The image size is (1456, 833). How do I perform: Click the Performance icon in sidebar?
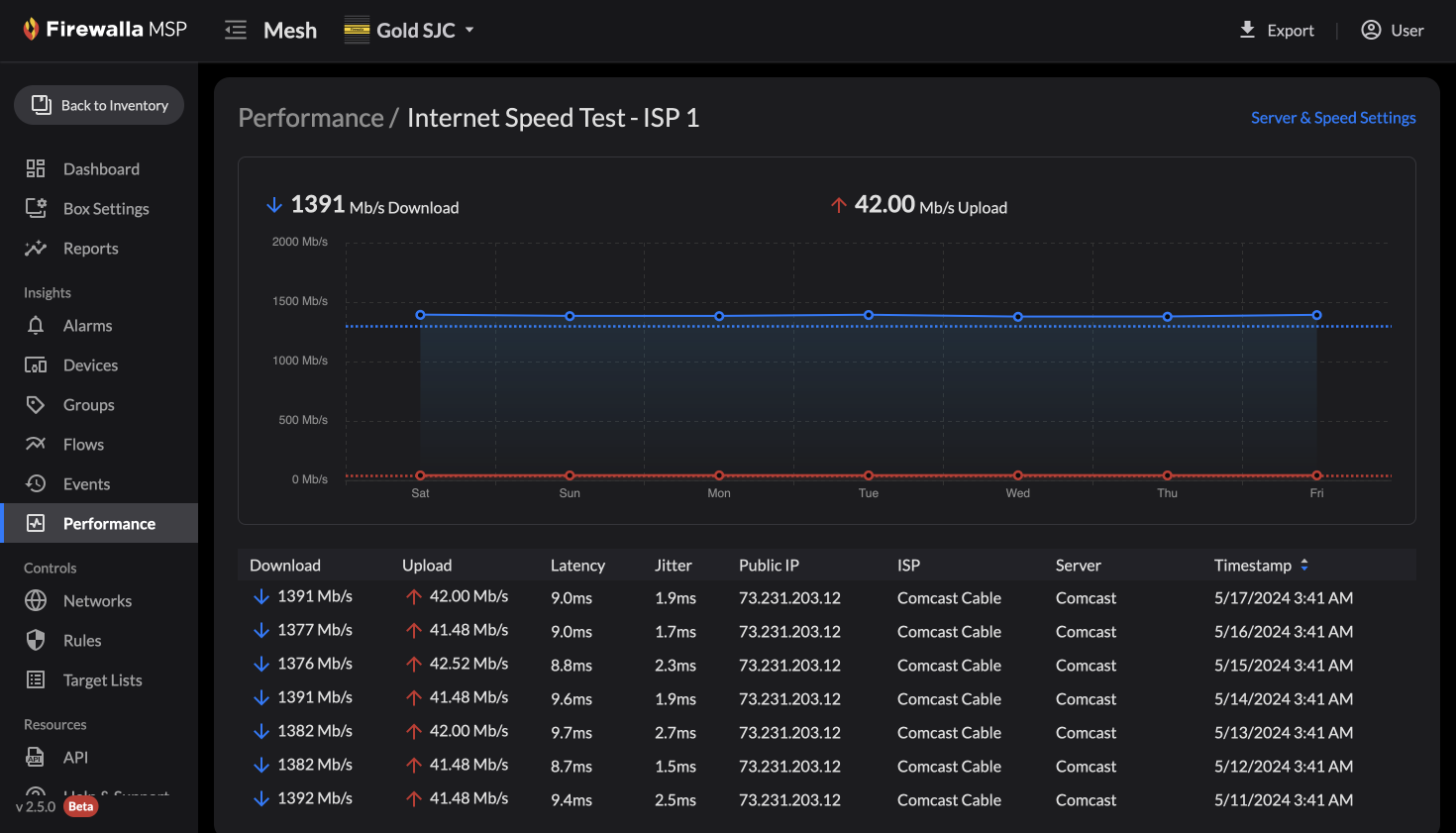point(36,523)
